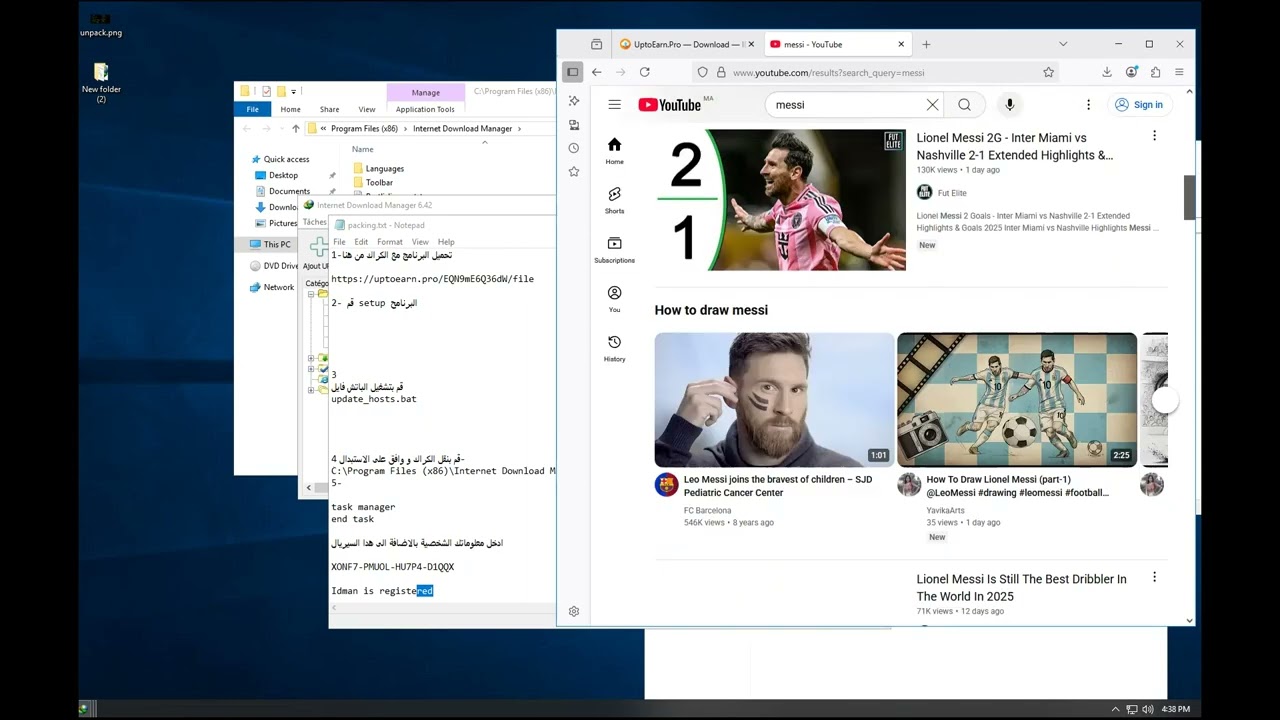Open more options for Best Dribbler video
Viewport: 1280px width, 720px height.
click(1154, 577)
